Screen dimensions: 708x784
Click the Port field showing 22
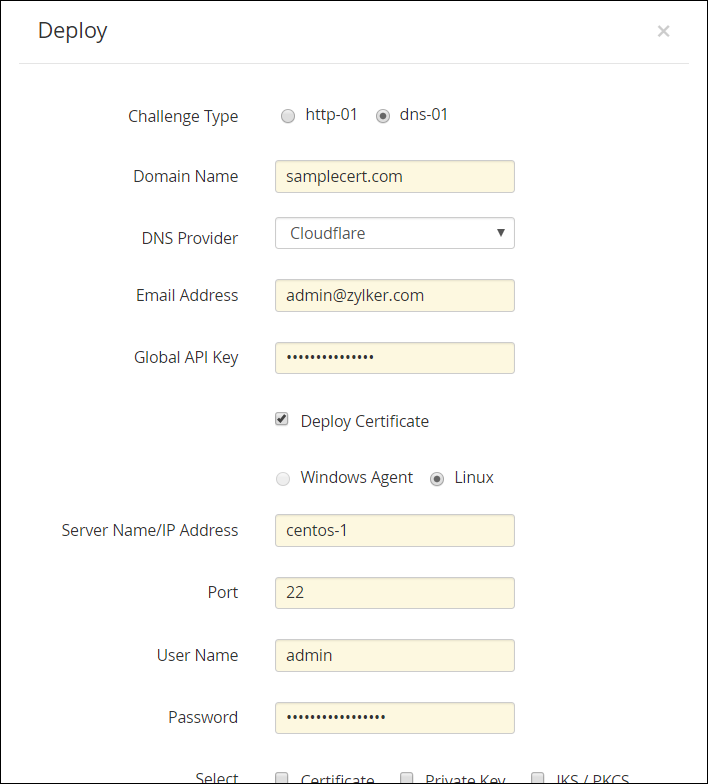(x=394, y=592)
